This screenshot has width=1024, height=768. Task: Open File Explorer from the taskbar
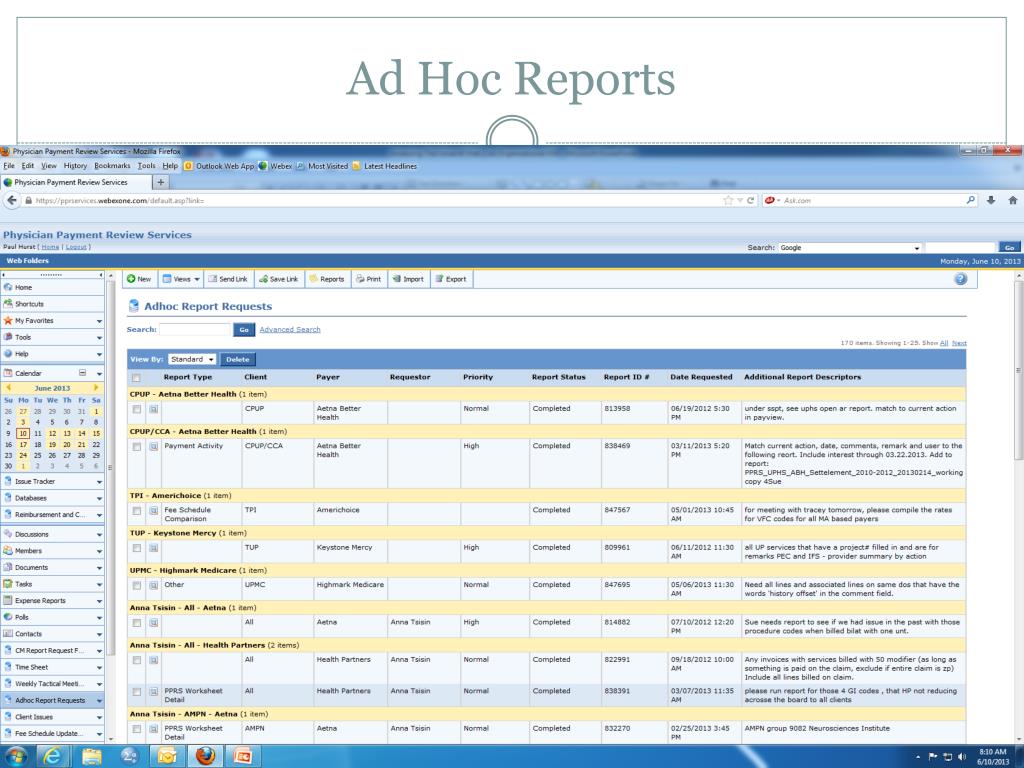[92, 756]
